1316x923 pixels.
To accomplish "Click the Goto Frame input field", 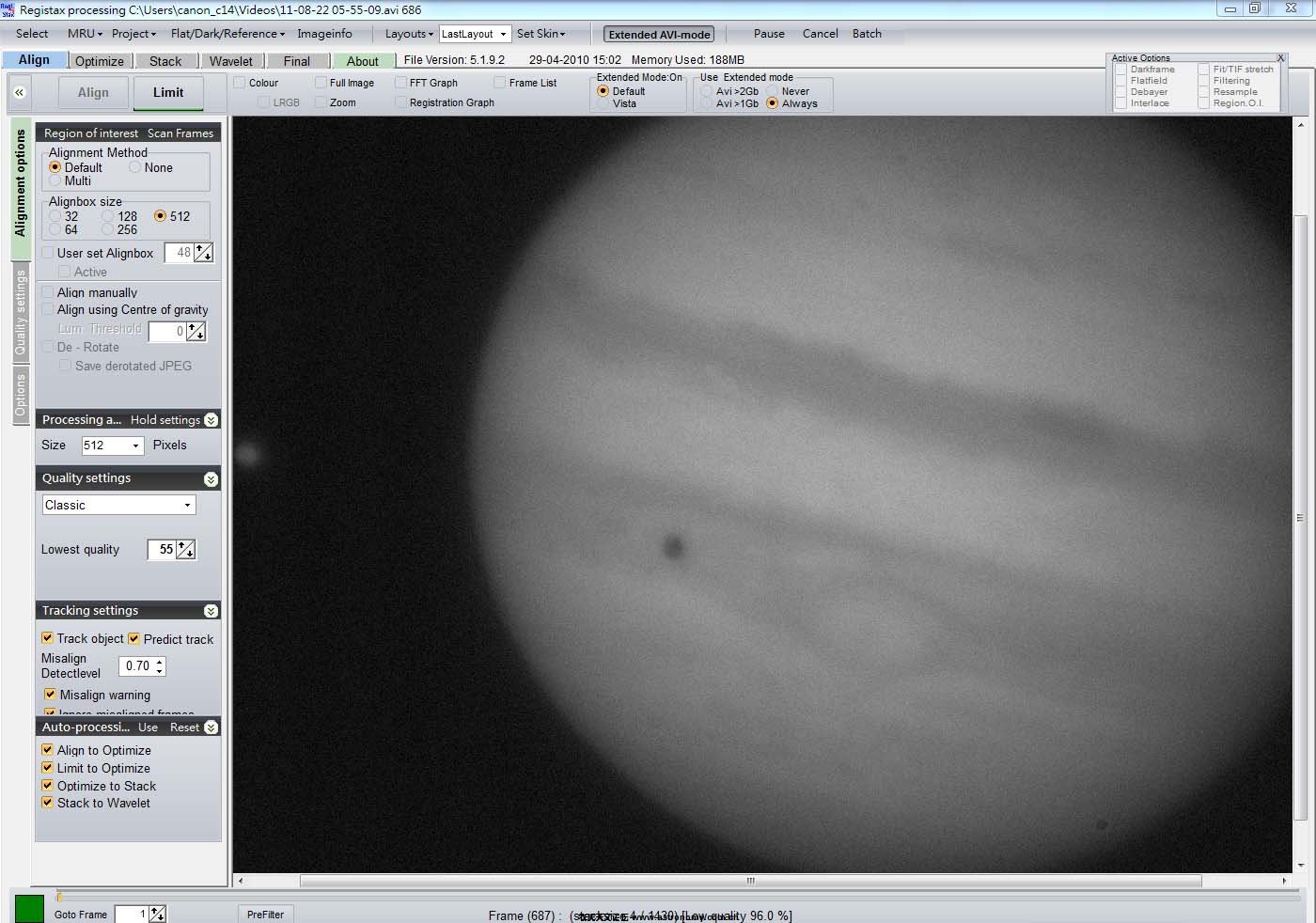I will point(131,914).
